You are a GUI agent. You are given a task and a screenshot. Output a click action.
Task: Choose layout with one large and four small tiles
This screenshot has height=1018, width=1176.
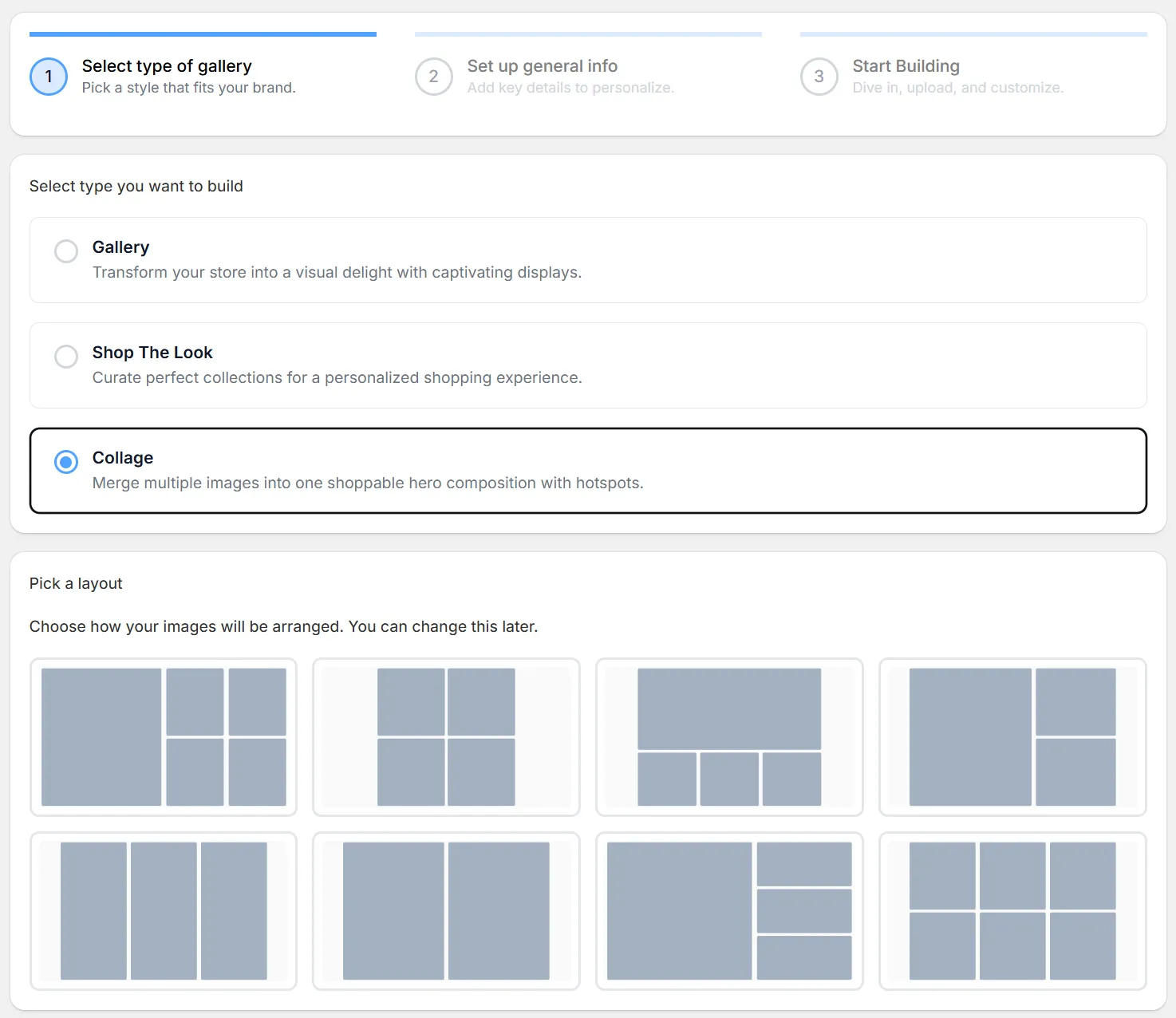(x=164, y=737)
